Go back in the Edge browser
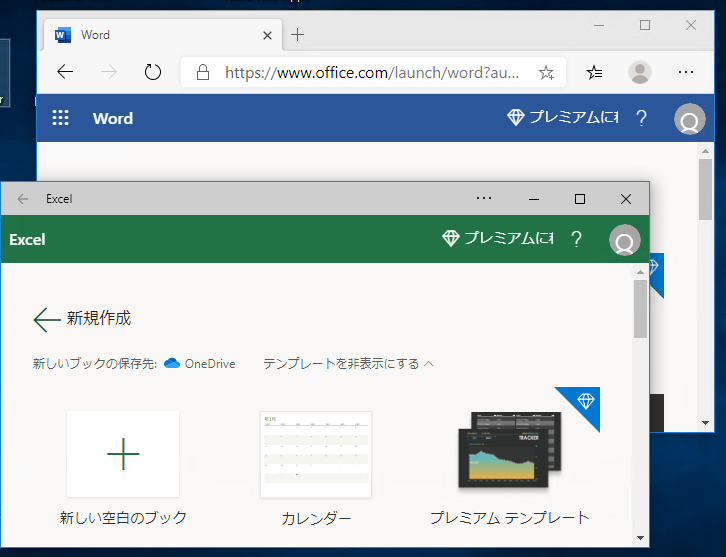Viewport: 726px width, 557px height. [65, 72]
